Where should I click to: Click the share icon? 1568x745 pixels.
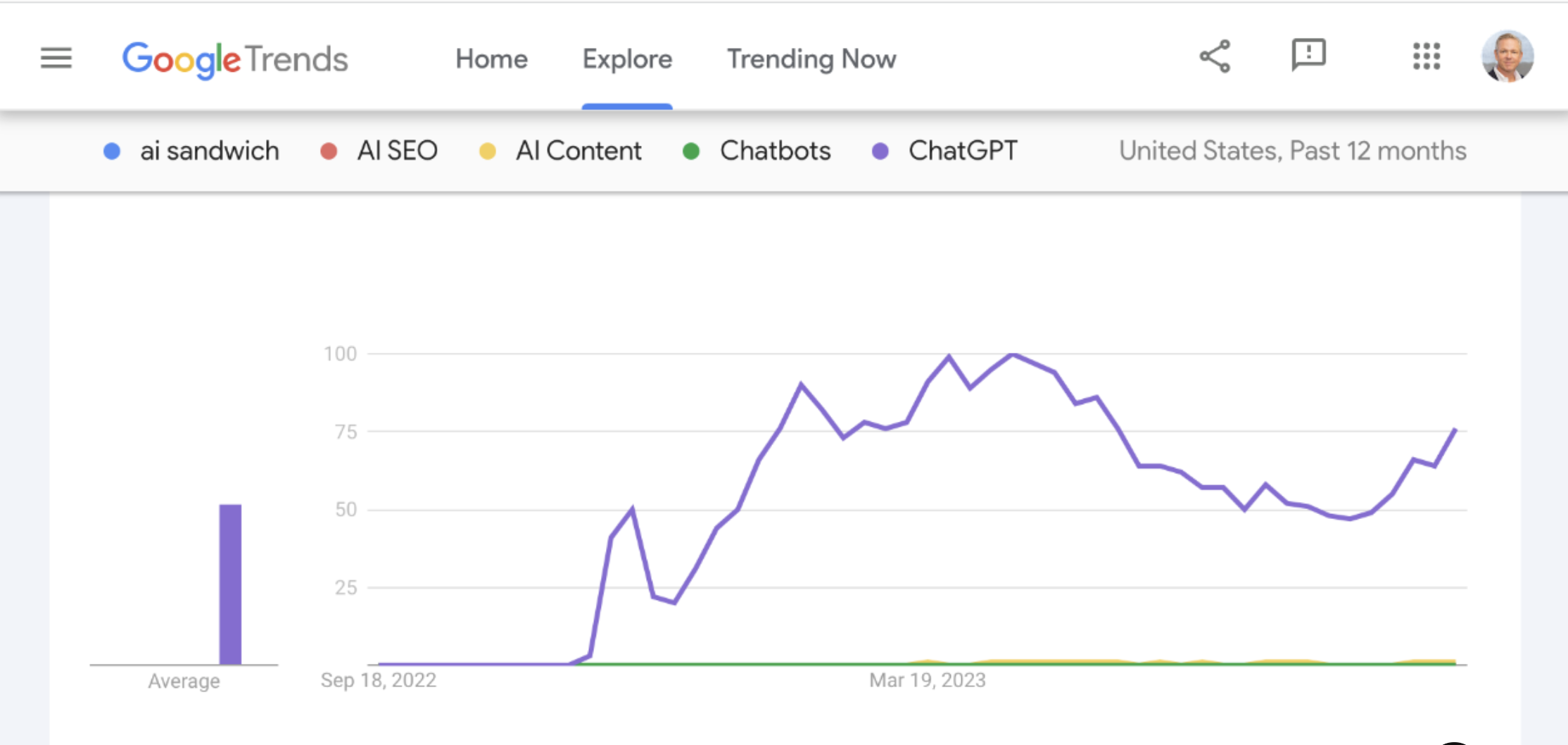[x=1215, y=56]
